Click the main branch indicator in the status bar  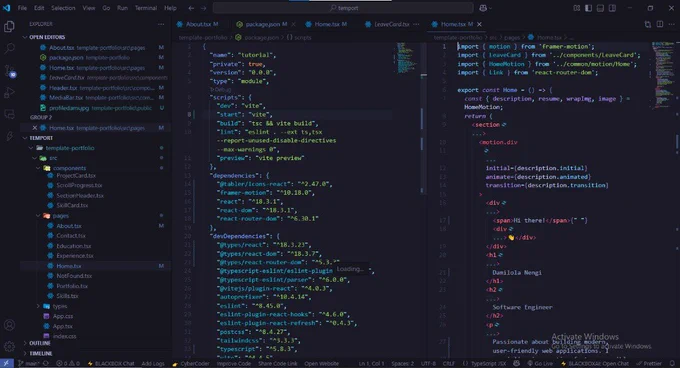tap(29, 363)
